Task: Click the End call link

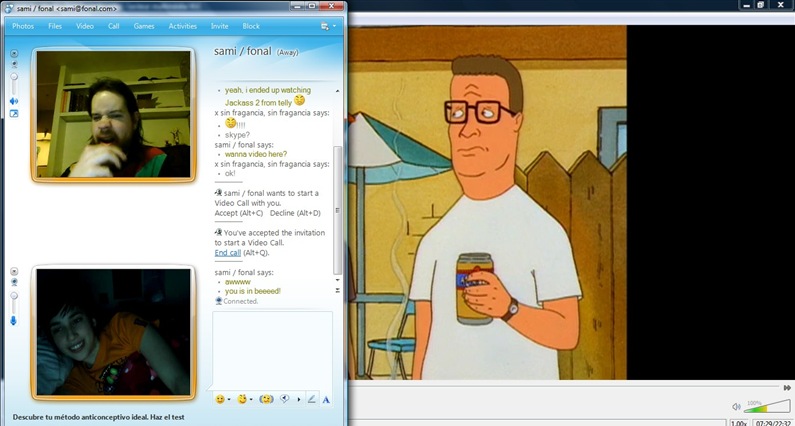Action: 228,253
